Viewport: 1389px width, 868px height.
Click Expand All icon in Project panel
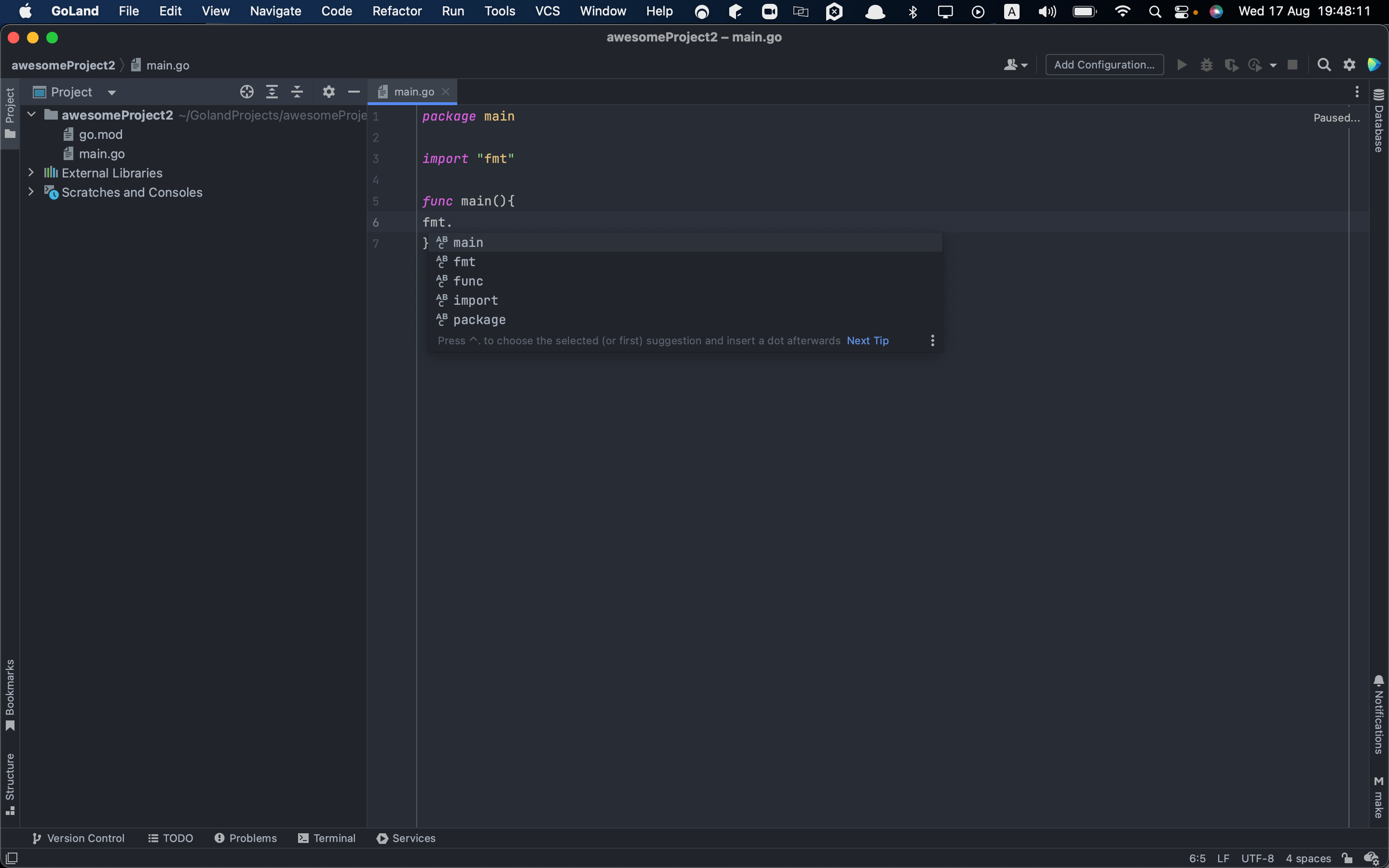click(272, 92)
